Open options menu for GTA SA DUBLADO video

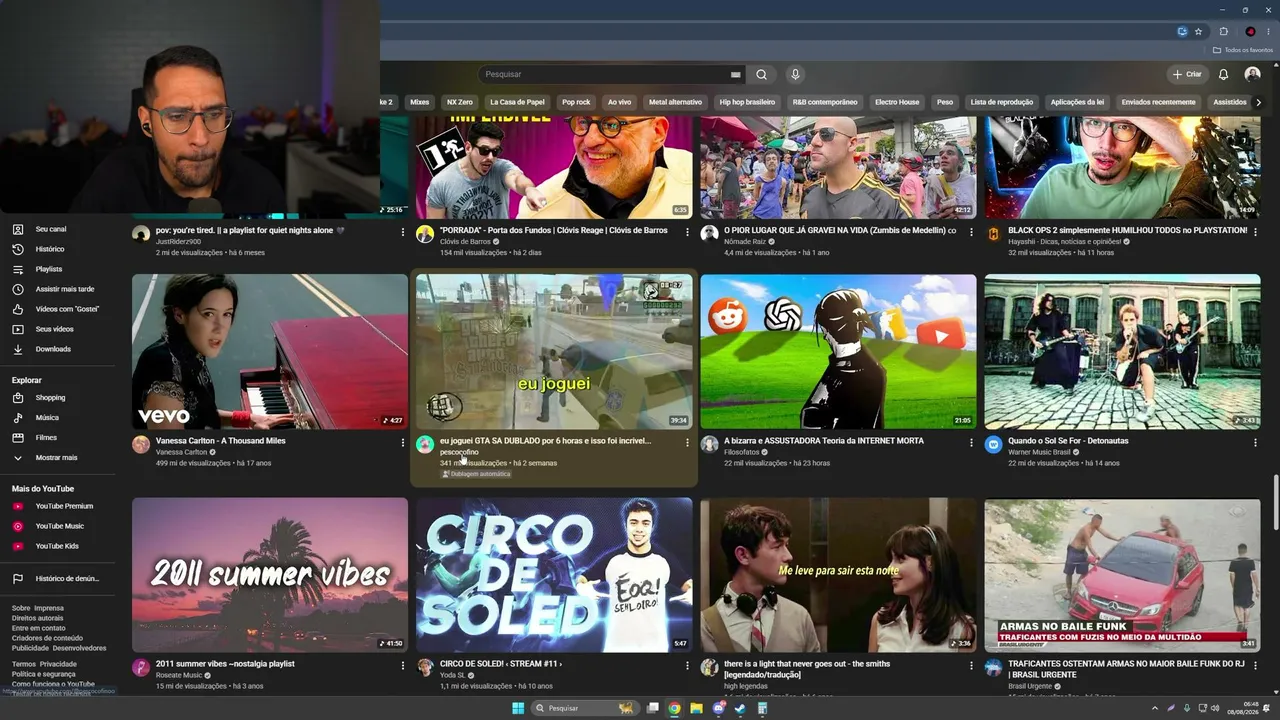tap(687, 442)
